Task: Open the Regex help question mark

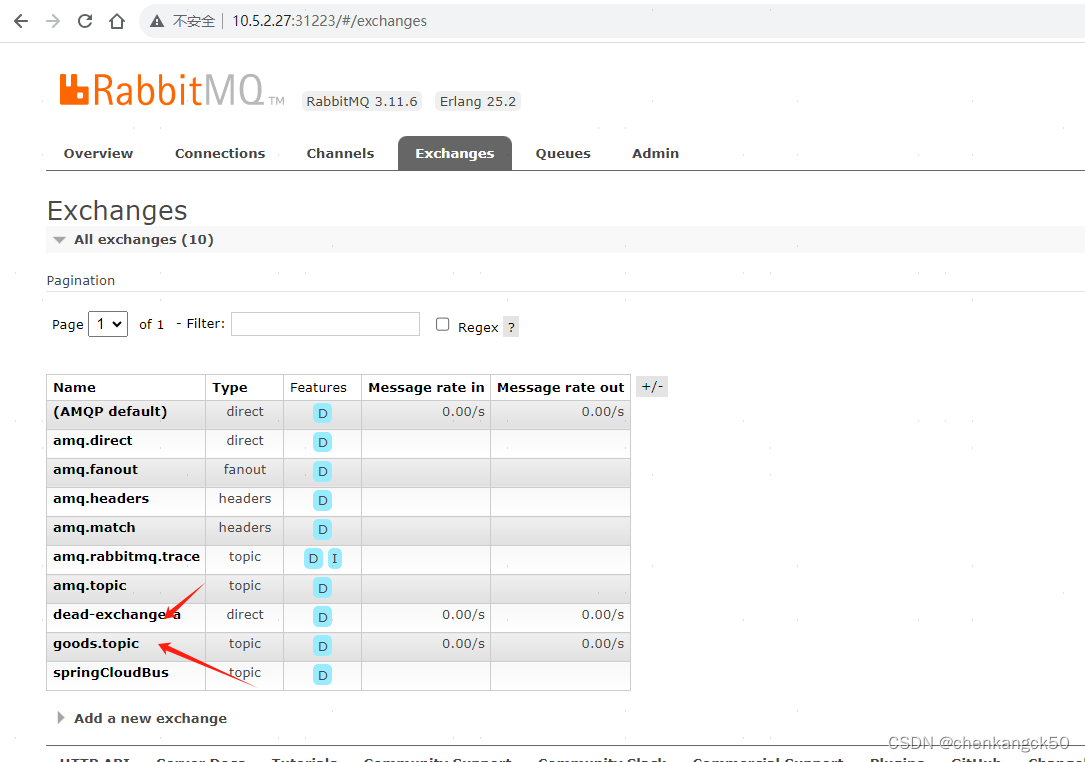Action: pyautogui.click(x=511, y=327)
